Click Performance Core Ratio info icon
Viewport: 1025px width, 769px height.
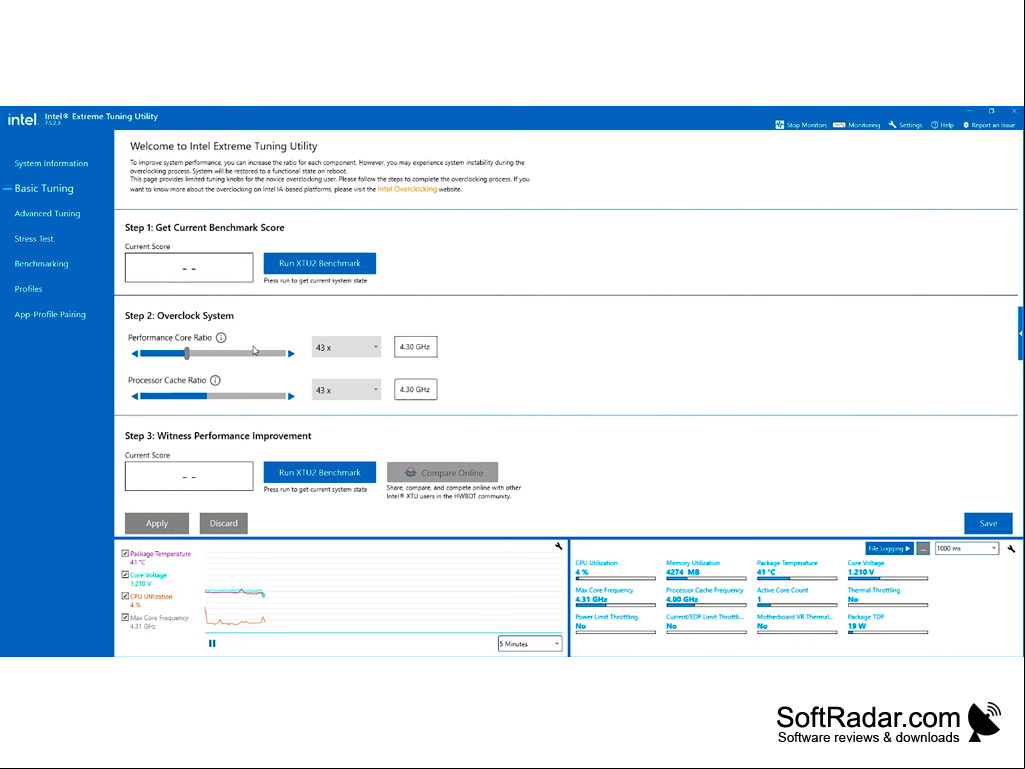pyautogui.click(x=221, y=337)
